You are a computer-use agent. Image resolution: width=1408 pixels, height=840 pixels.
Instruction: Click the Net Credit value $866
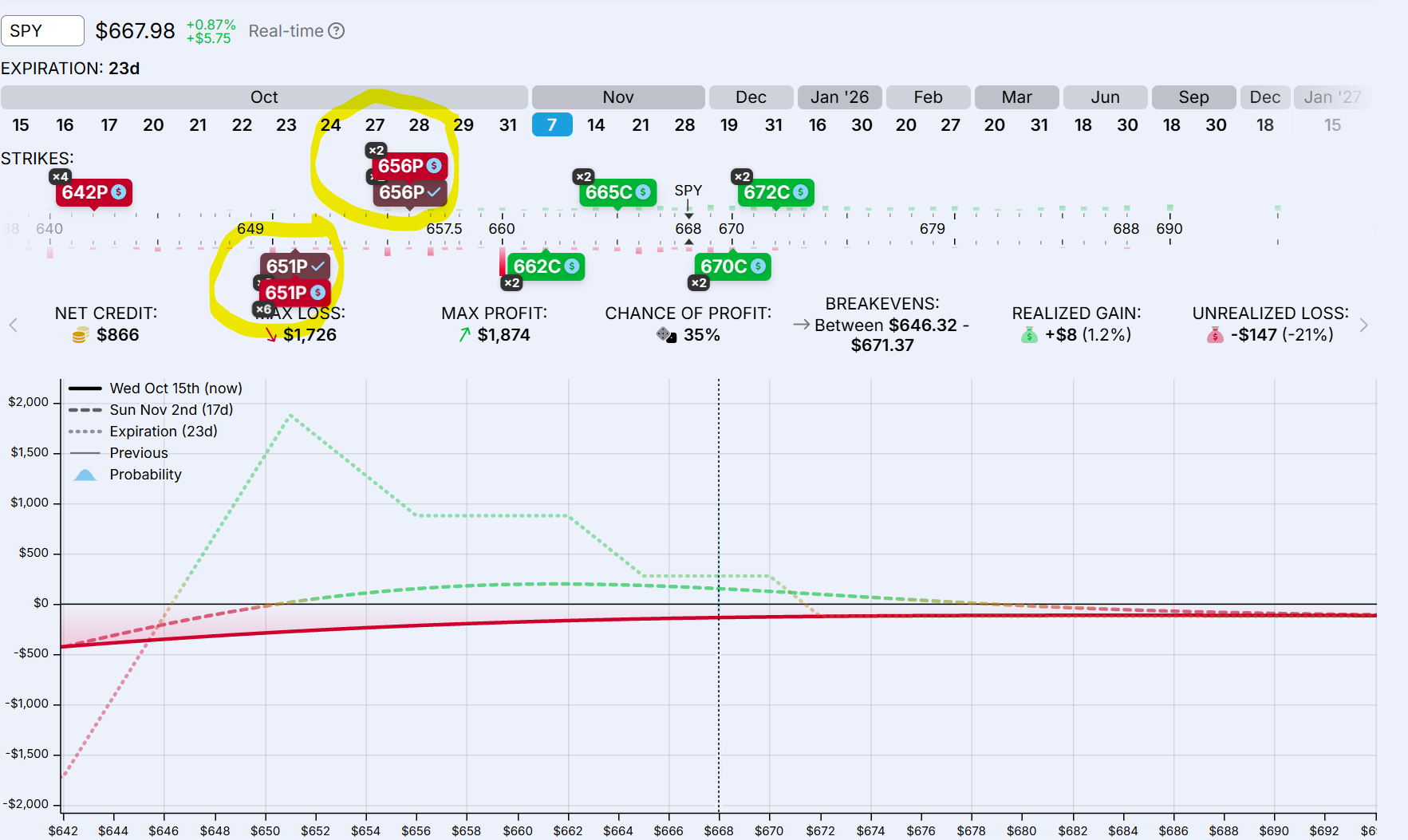118,335
